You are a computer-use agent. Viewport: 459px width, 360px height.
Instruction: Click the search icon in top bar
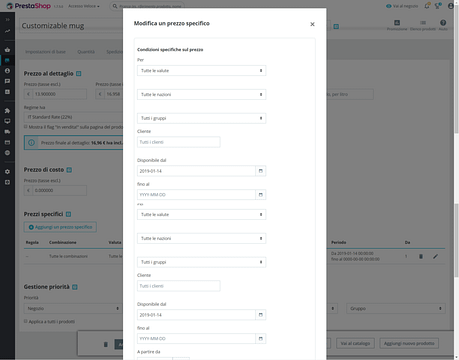(115, 6)
